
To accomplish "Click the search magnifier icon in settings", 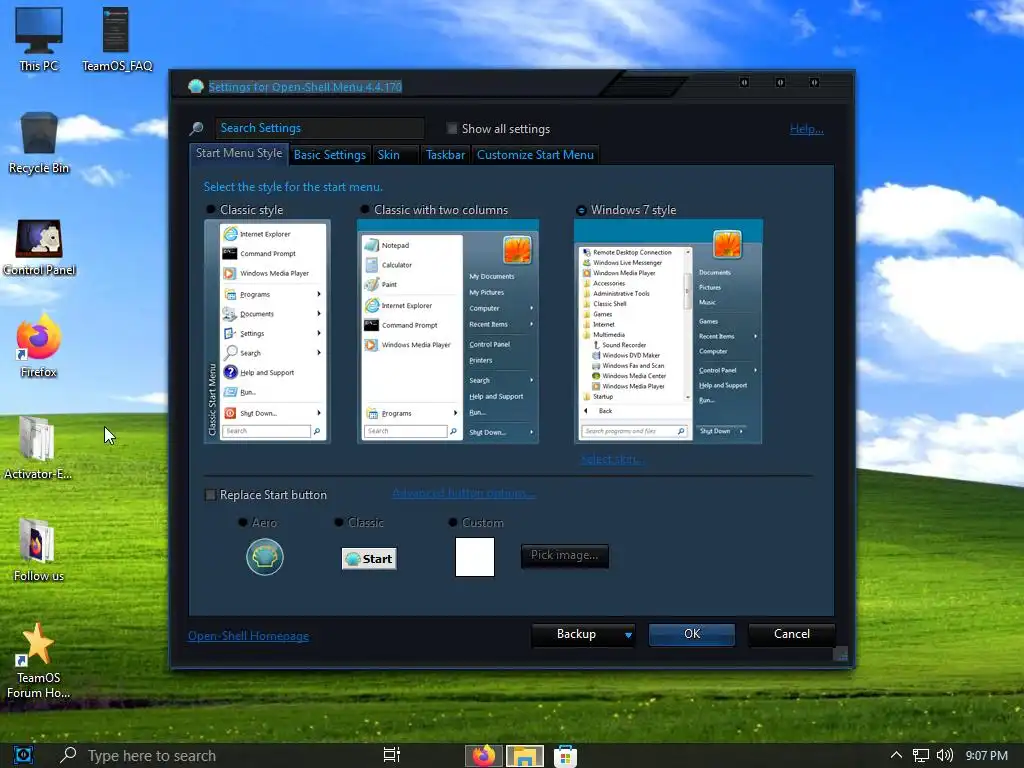I will click(x=197, y=129).
